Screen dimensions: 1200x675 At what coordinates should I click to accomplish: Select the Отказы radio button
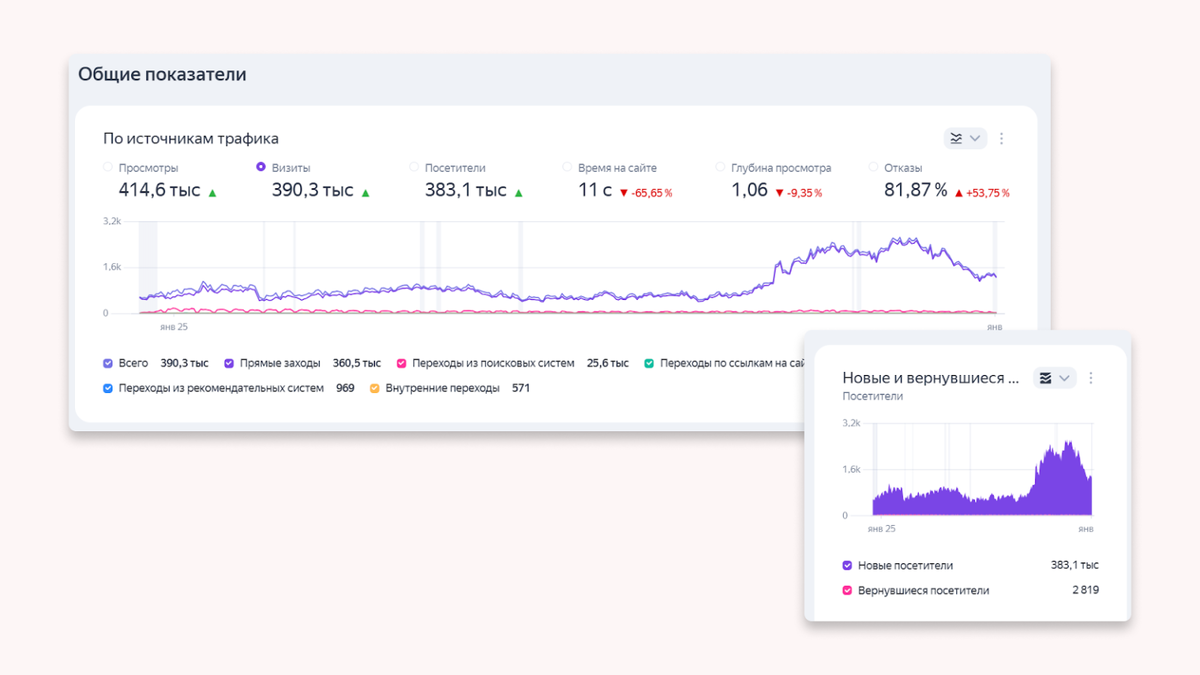pyautogui.click(x=873, y=168)
